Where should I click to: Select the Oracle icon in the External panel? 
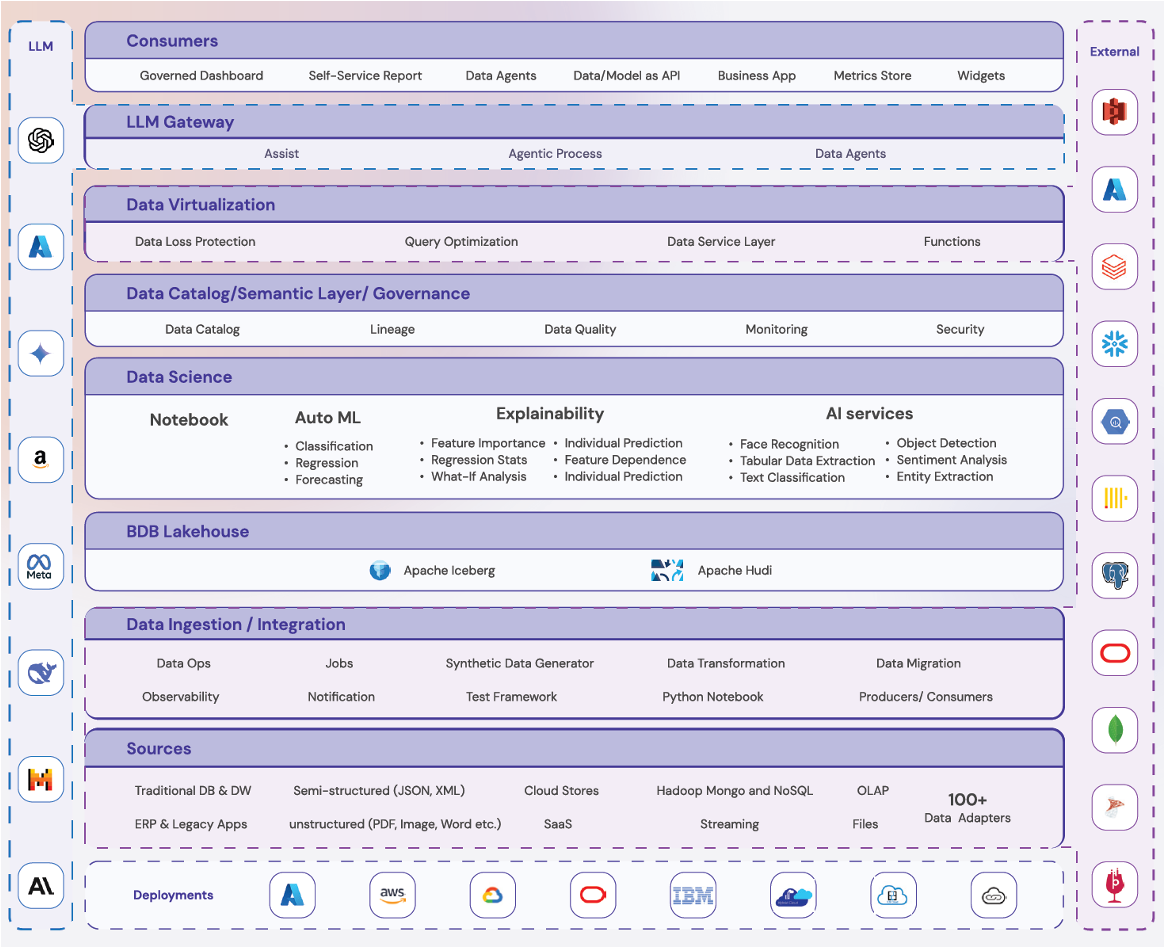click(1114, 653)
